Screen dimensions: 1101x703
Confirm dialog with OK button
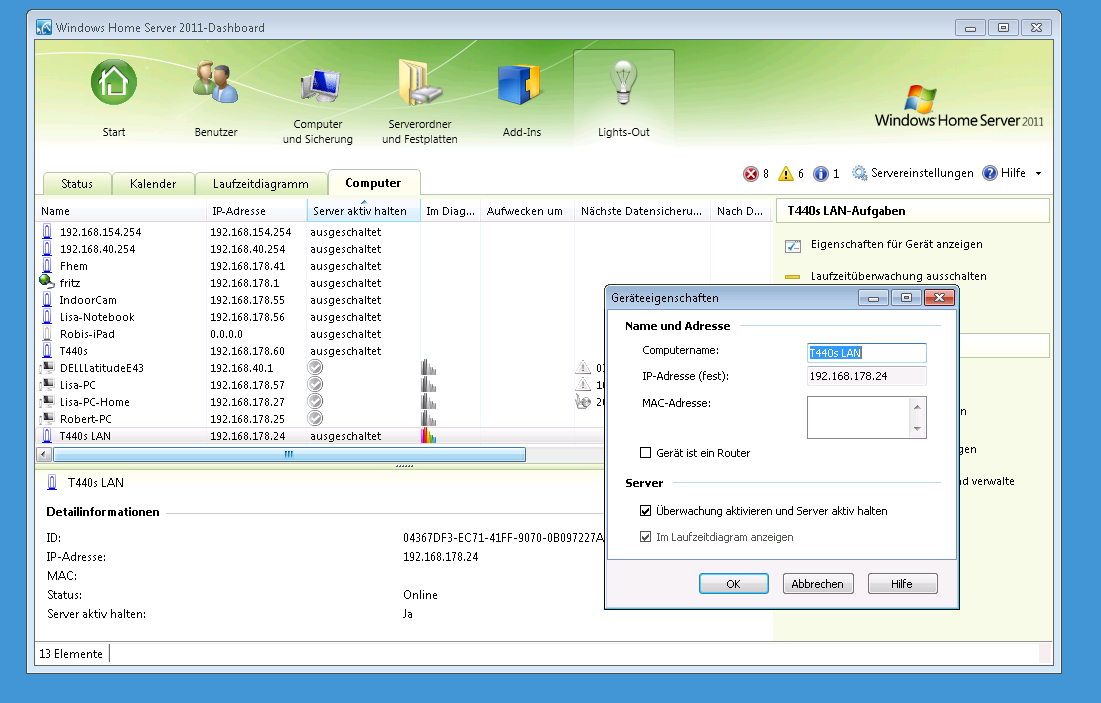pyautogui.click(x=734, y=584)
